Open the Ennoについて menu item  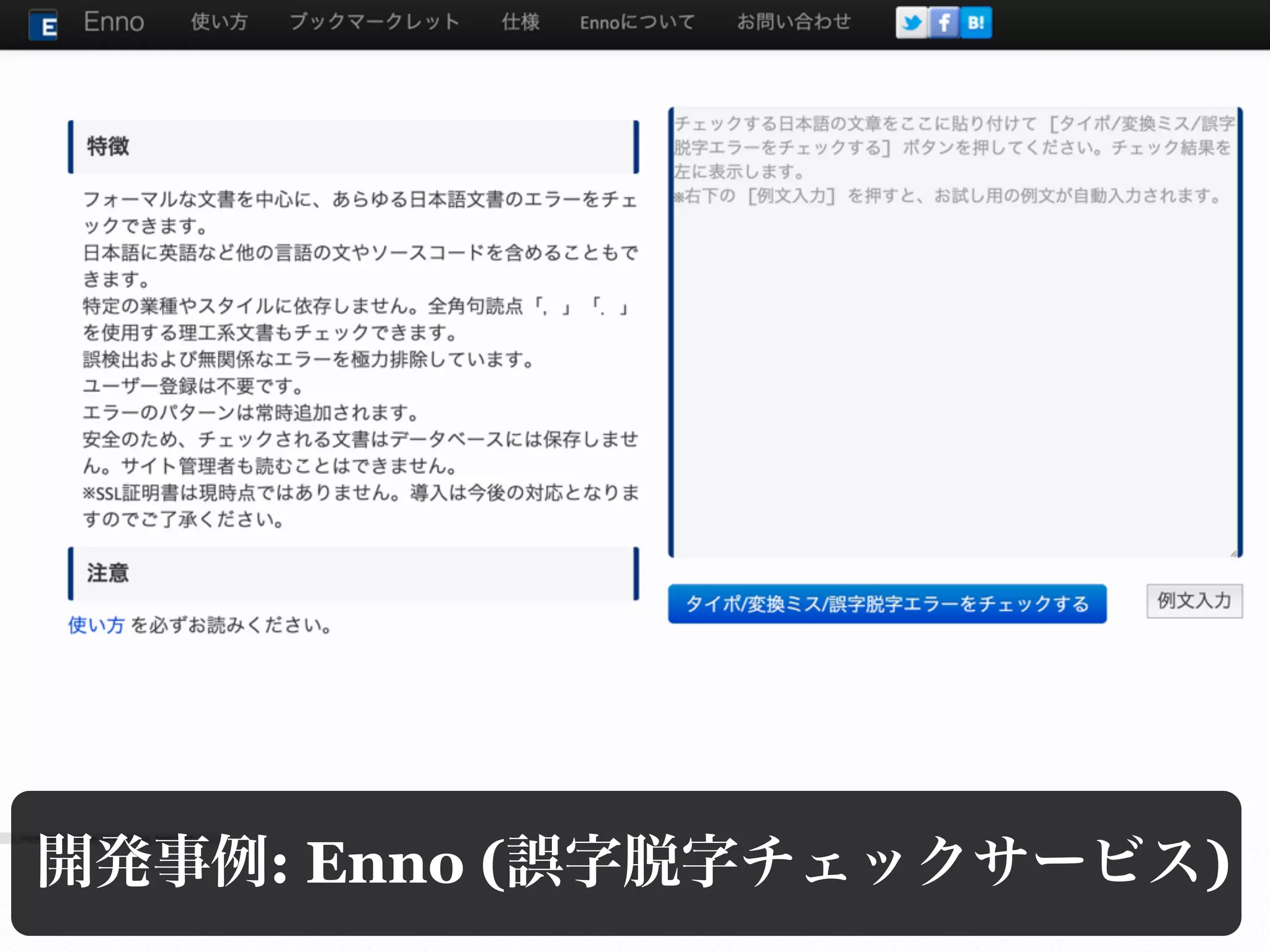tap(637, 22)
